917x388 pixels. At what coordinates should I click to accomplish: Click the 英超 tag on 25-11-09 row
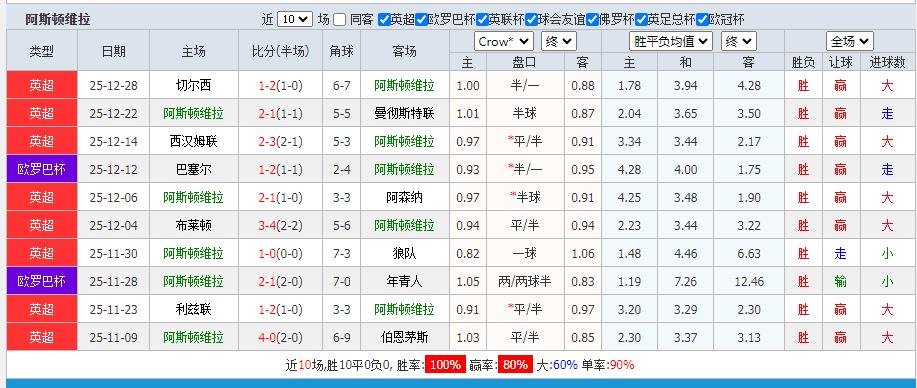click(42, 337)
